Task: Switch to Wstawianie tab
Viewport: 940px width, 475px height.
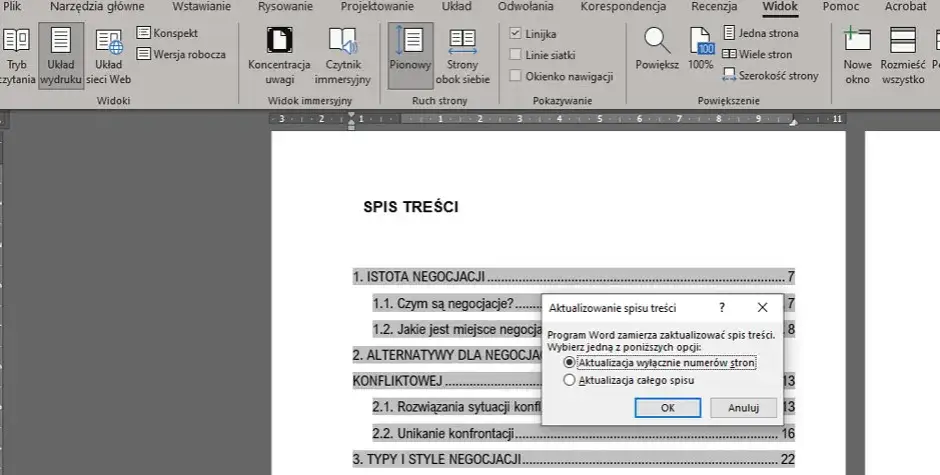Action: pos(201,7)
